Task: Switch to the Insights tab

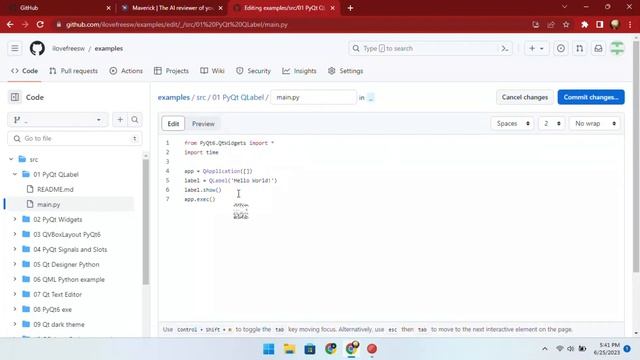Action: (299, 71)
